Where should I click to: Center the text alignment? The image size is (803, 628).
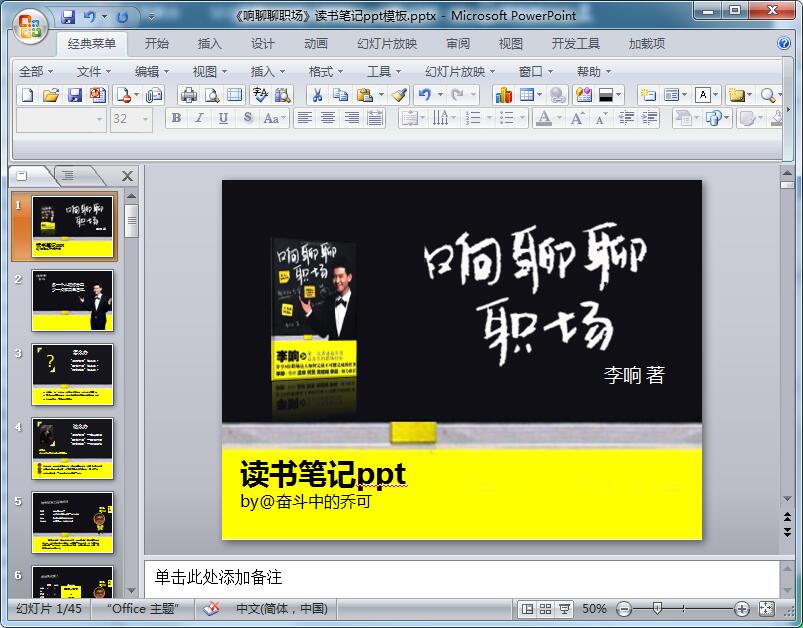point(328,118)
